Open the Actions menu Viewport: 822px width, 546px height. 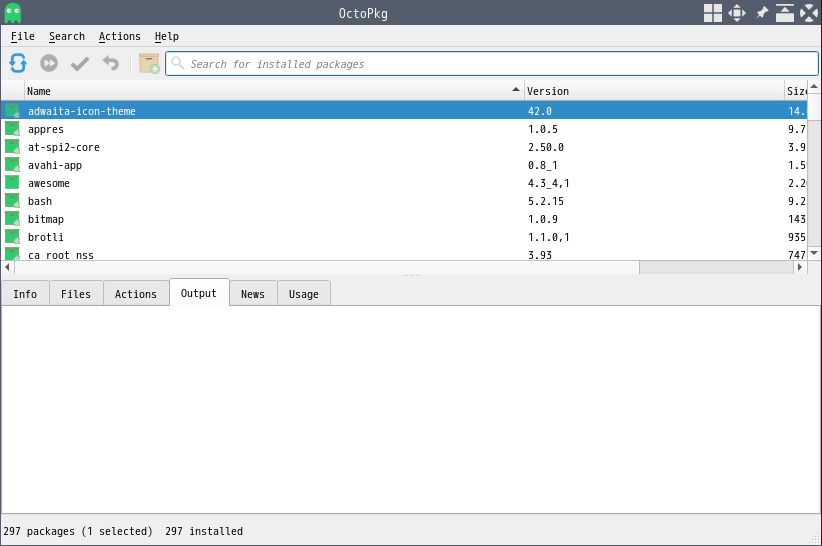tap(120, 36)
